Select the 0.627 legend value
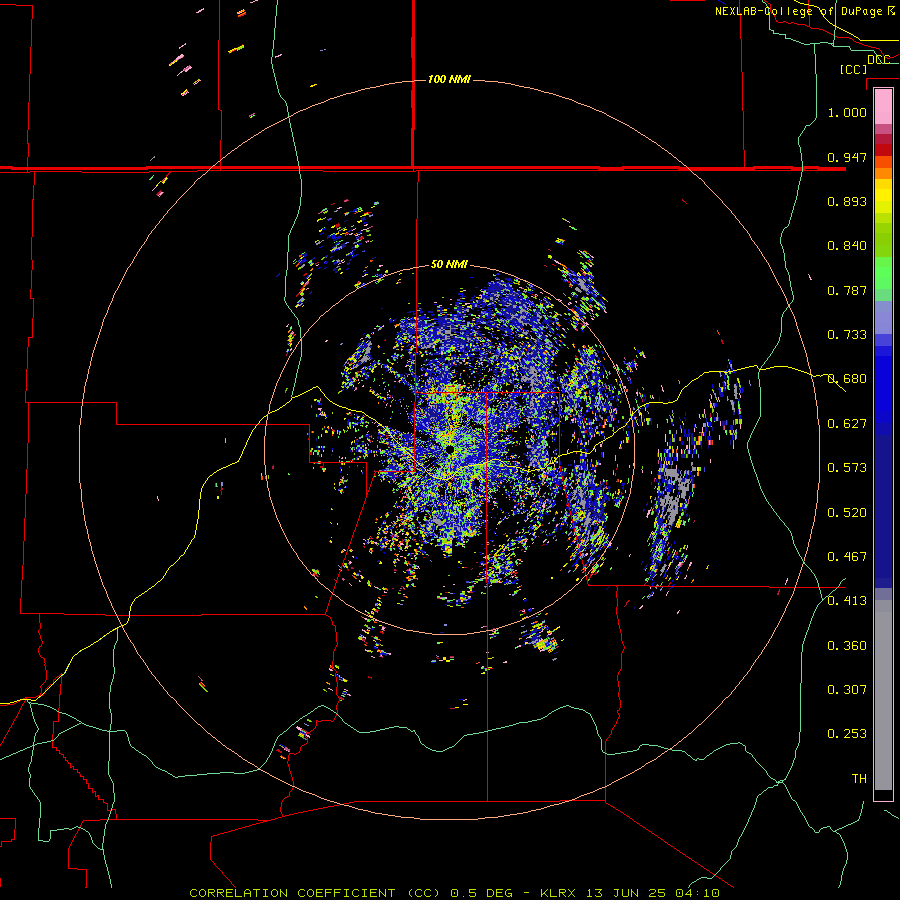Image resolution: width=900 pixels, height=900 pixels. [847, 424]
